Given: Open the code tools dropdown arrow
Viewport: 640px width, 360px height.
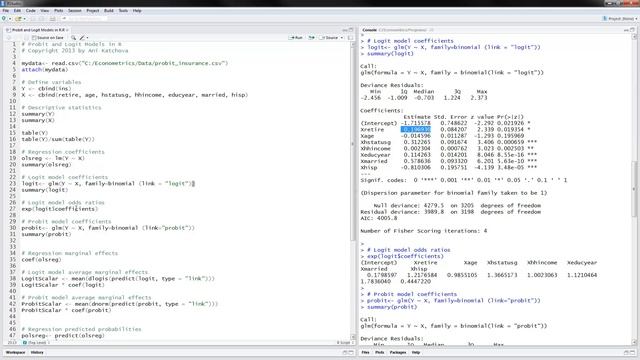Looking at the screenshot, I should 87,38.
